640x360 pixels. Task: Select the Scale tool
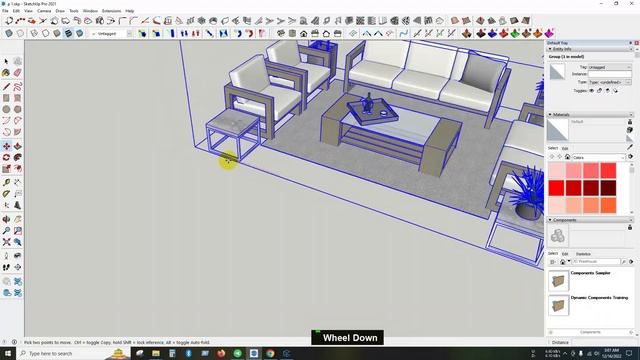click(6, 169)
